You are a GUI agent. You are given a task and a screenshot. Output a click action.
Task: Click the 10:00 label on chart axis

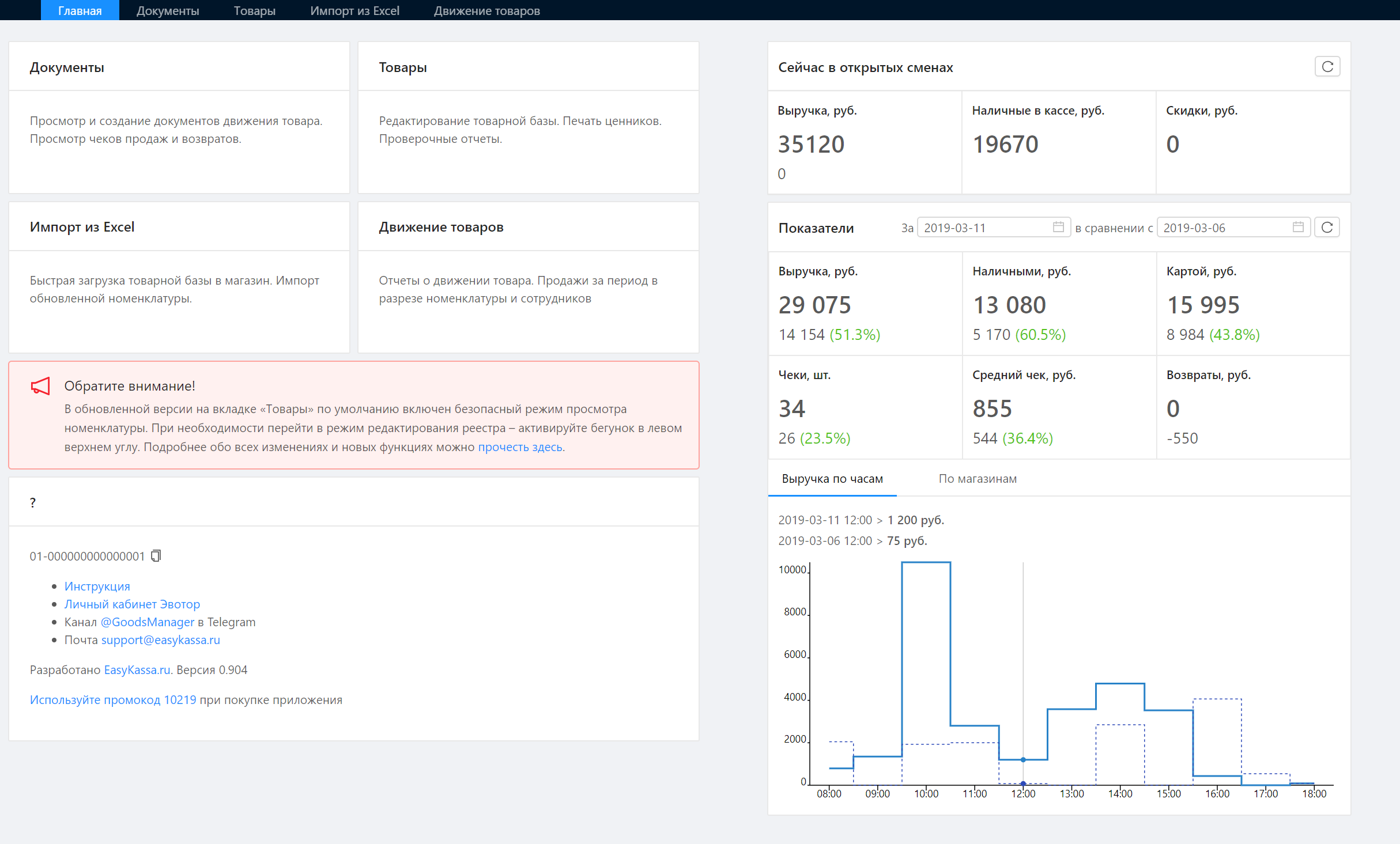pyautogui.click(x=926, y=794)
